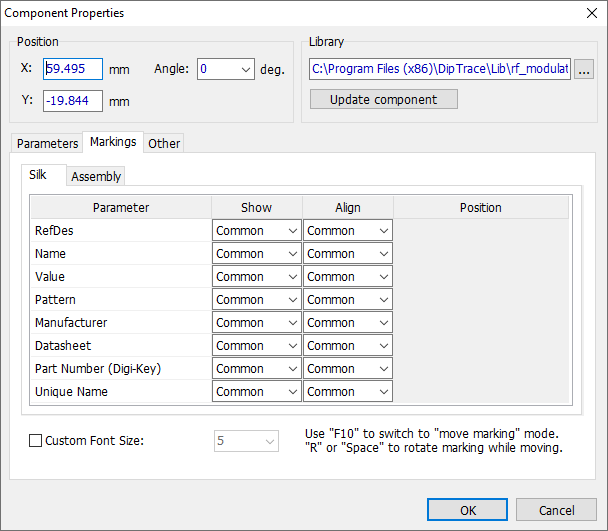The width and height of the screenshot is (608, 531).
Task: Open Pattern Align dropdown
Action: pos(348,299)
